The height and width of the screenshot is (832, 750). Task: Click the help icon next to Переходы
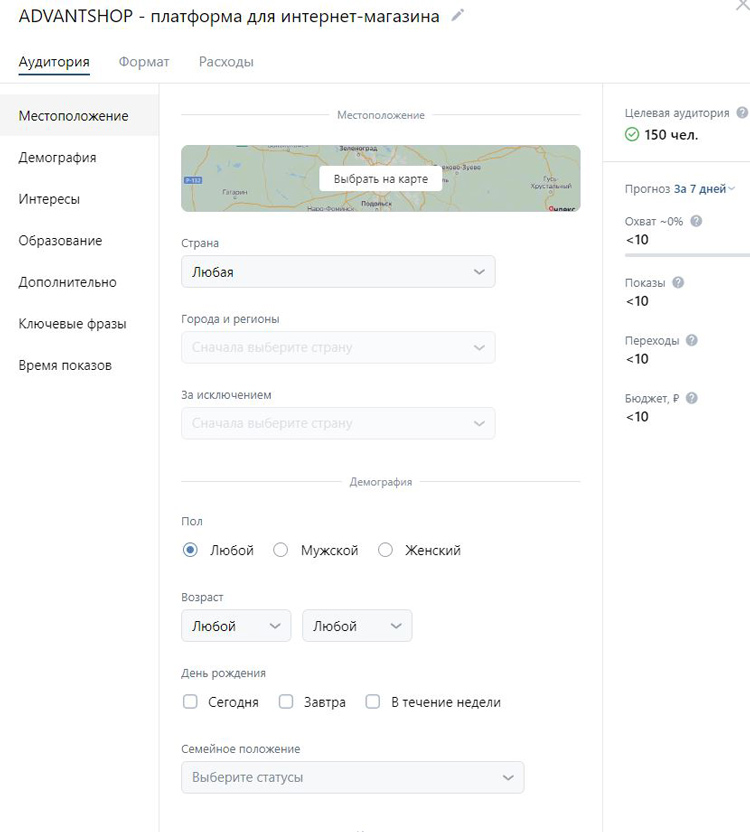(691, 340)
